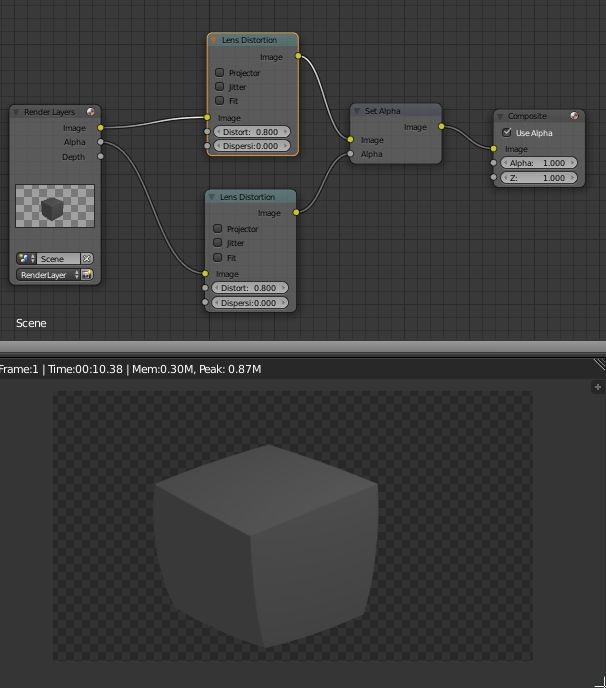Image resolution: width=606 pixels, height=688 pixels.
Task: Click the lower node Dispersion input socket
Action: (x=205, y=302)
